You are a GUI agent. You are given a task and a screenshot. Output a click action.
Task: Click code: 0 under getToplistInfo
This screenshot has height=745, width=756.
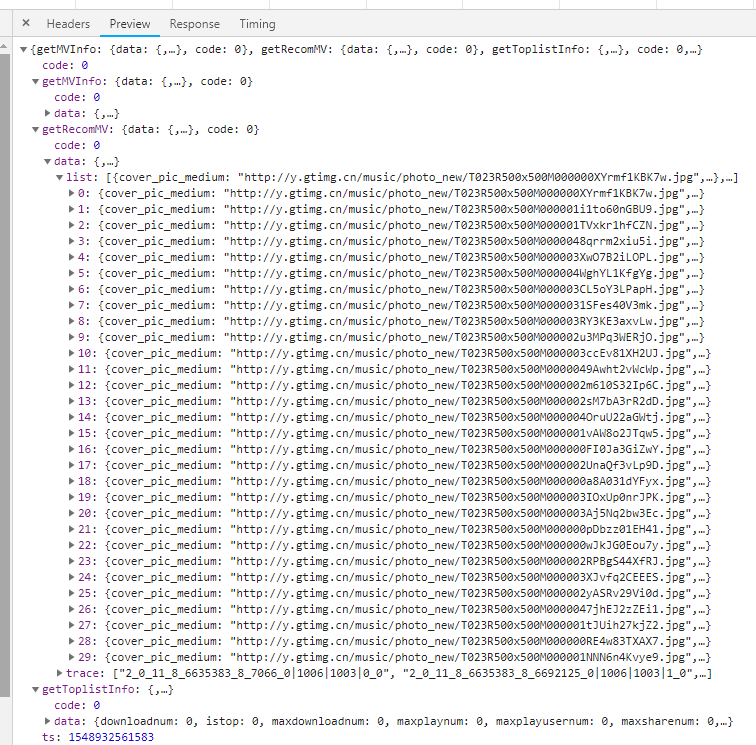(x=77, y=705)
